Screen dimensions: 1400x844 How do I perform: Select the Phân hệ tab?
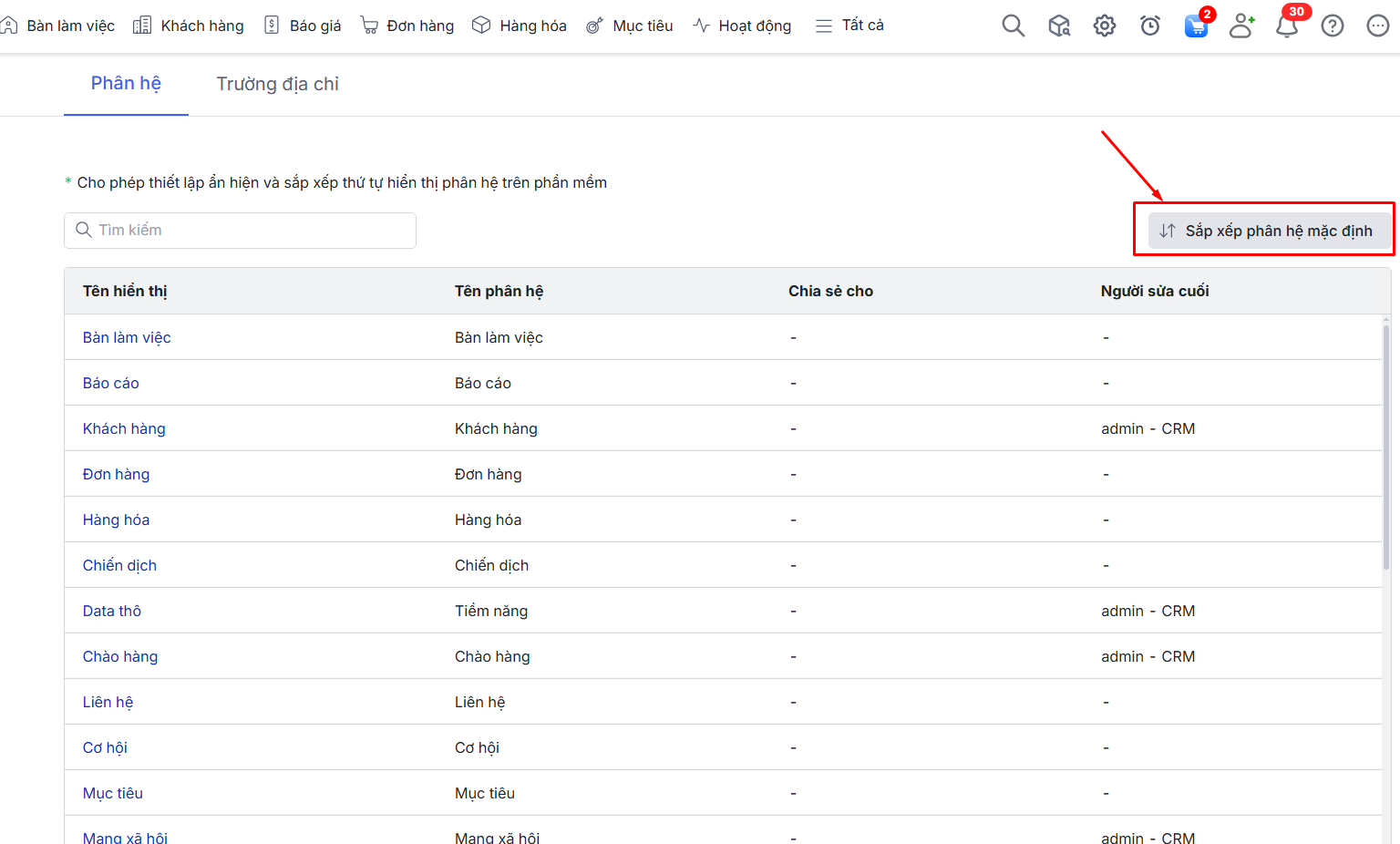(x=126, y=84)
